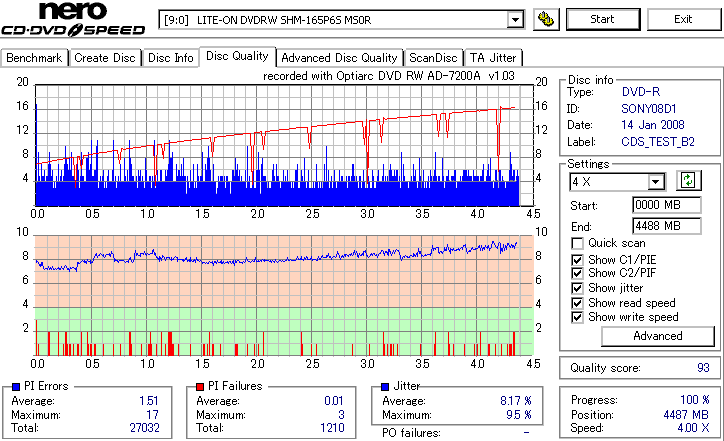Switch to the ScanDisc tab
724x441 pixels.
[433, 58]
